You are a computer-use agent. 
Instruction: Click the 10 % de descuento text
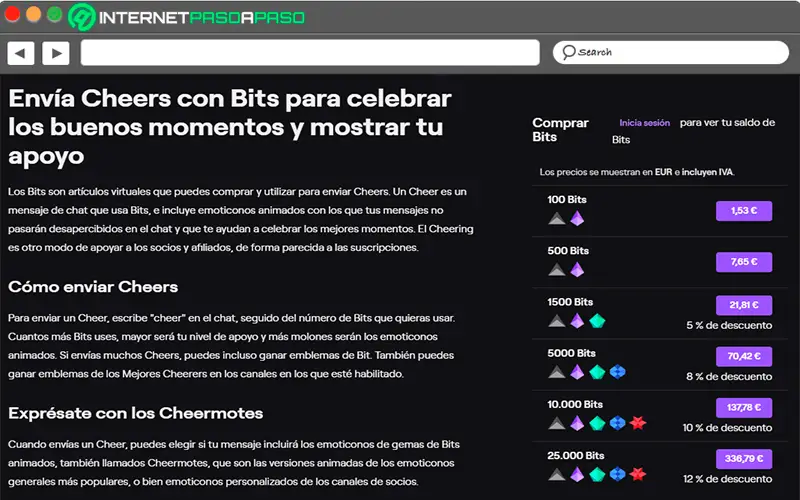click(727, 428)
